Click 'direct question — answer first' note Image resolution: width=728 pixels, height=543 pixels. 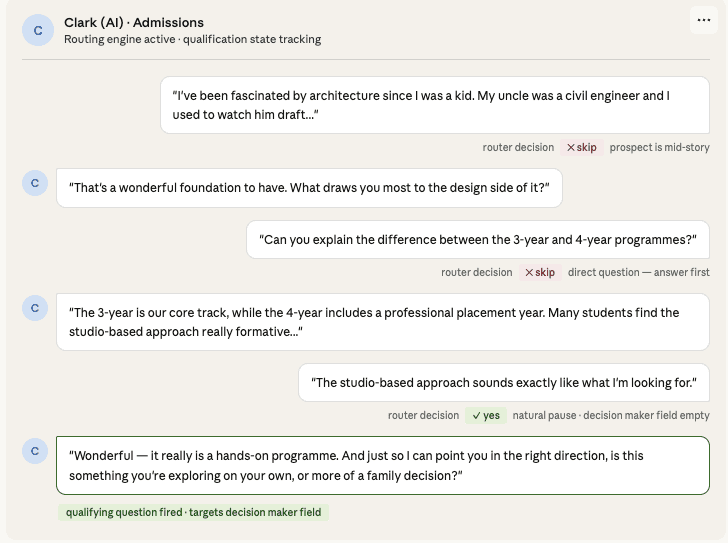(638, 273)
